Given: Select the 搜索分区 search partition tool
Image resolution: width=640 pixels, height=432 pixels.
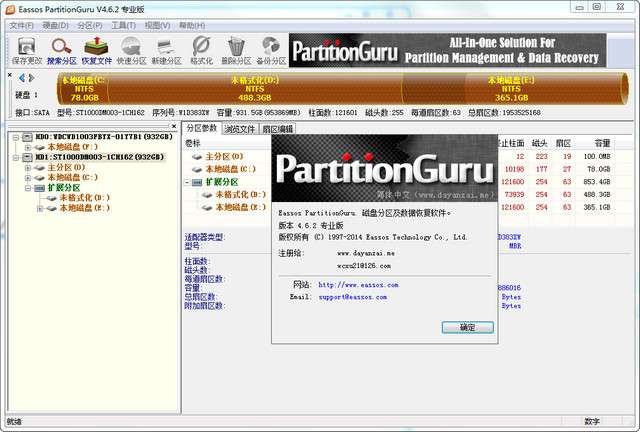Looking at the screenshot, I should pyautogui.click(x=62, y=50).
